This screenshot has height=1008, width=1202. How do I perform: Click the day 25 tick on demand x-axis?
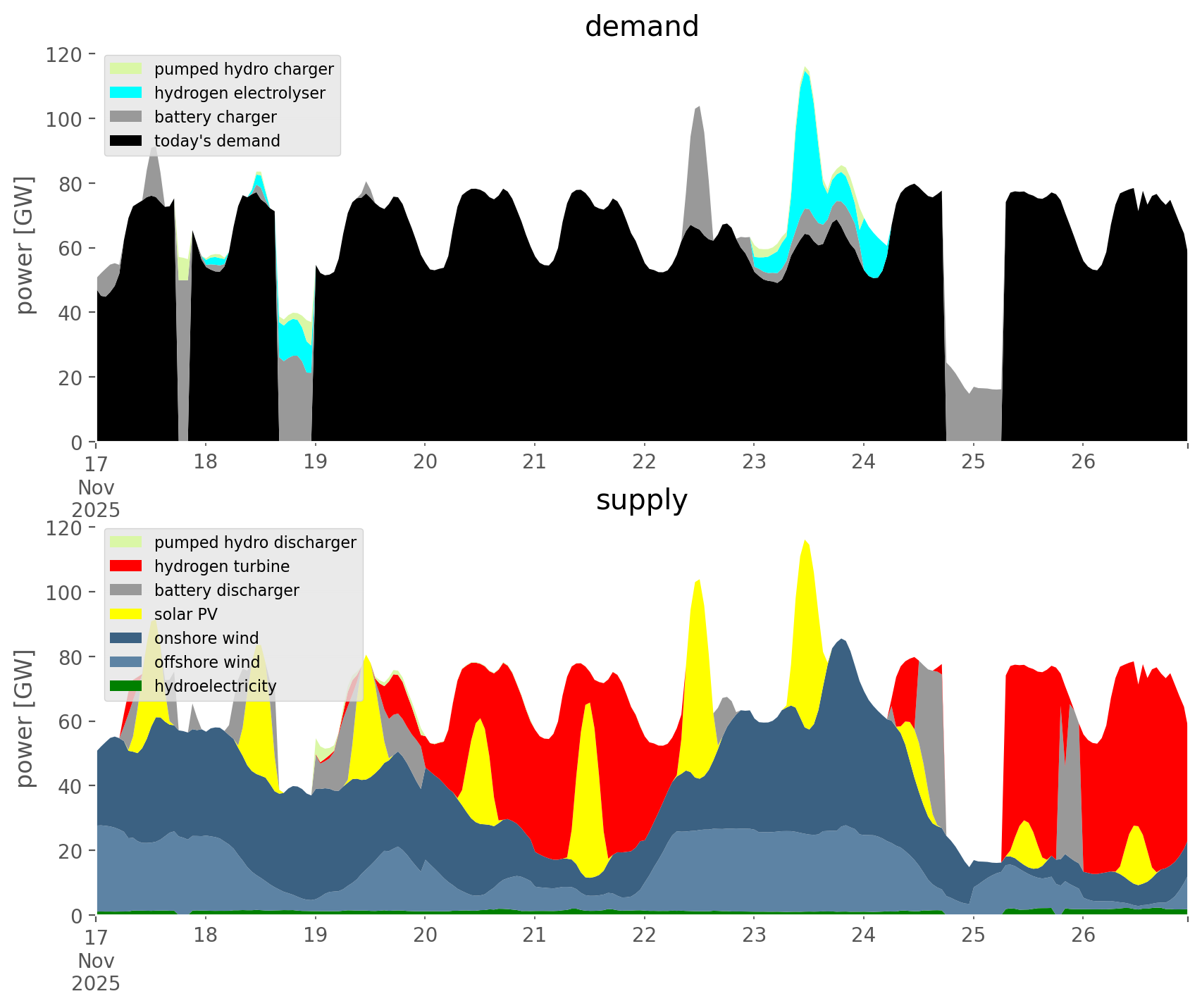[973, 462]
